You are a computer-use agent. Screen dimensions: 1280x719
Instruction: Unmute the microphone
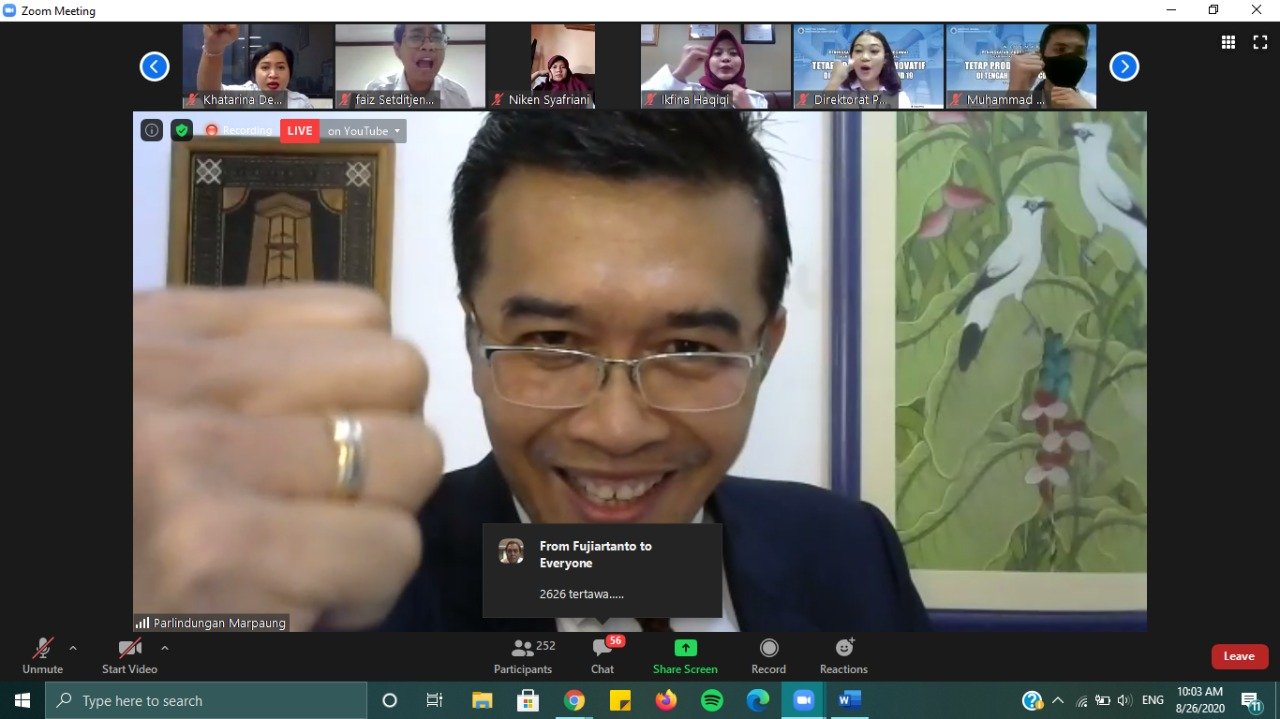pyautogui.click(x=42, y=656)
